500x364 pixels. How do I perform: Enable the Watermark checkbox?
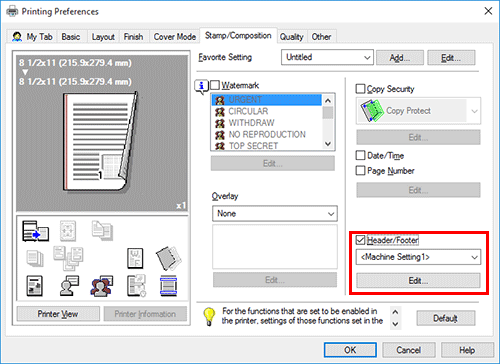click(x=215, y=85)
